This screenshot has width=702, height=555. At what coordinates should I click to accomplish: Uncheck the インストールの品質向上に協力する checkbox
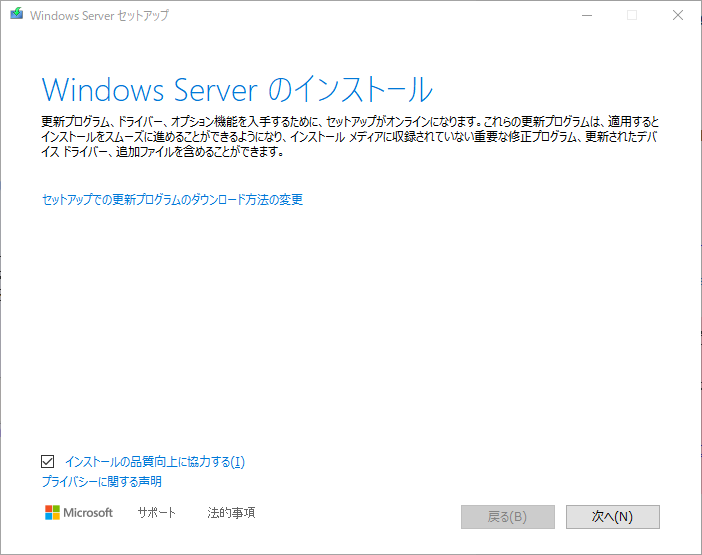click(x=47, y=461)
